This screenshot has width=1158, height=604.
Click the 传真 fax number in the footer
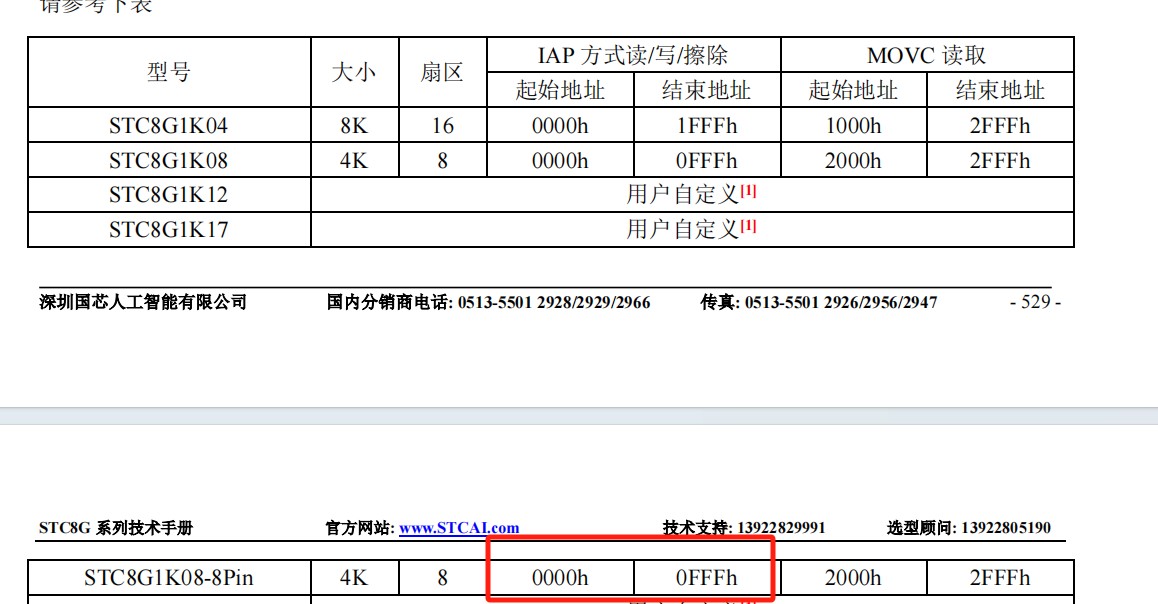coord(840,303)
